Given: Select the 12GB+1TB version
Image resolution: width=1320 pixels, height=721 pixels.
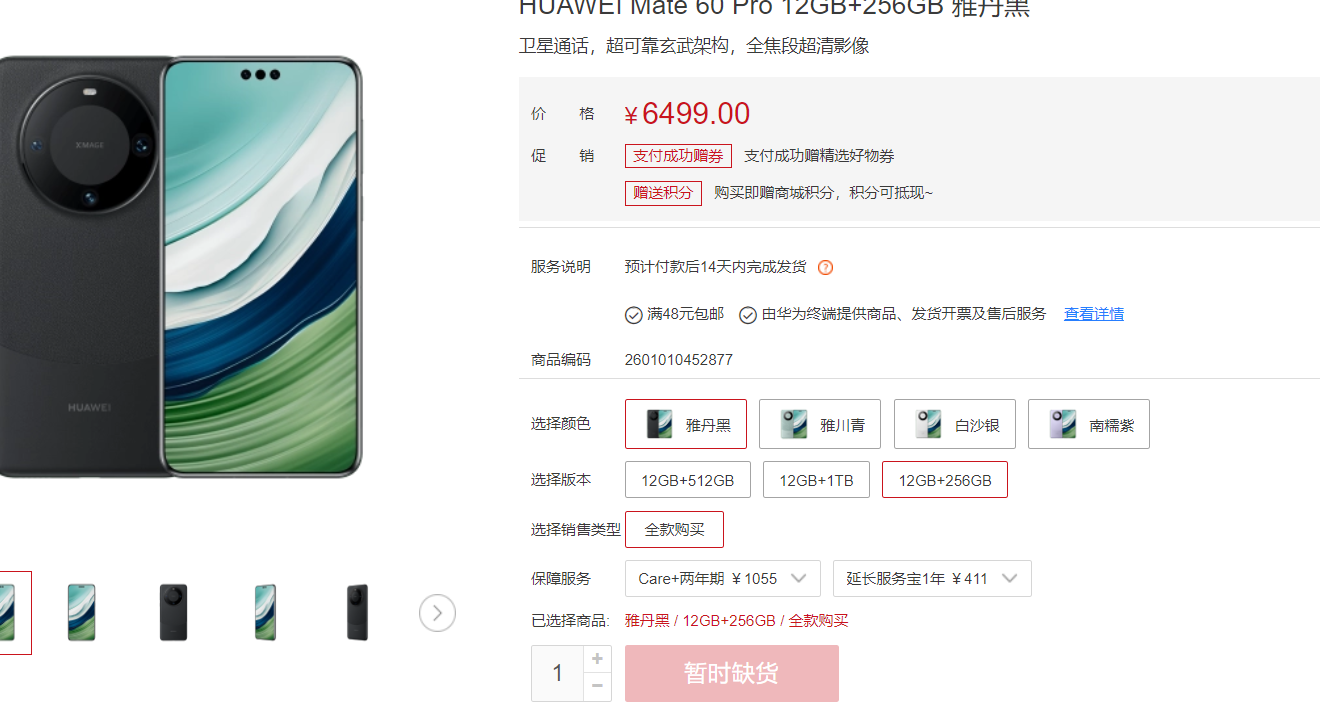Looking at the screenshot, I should [816, 480].
